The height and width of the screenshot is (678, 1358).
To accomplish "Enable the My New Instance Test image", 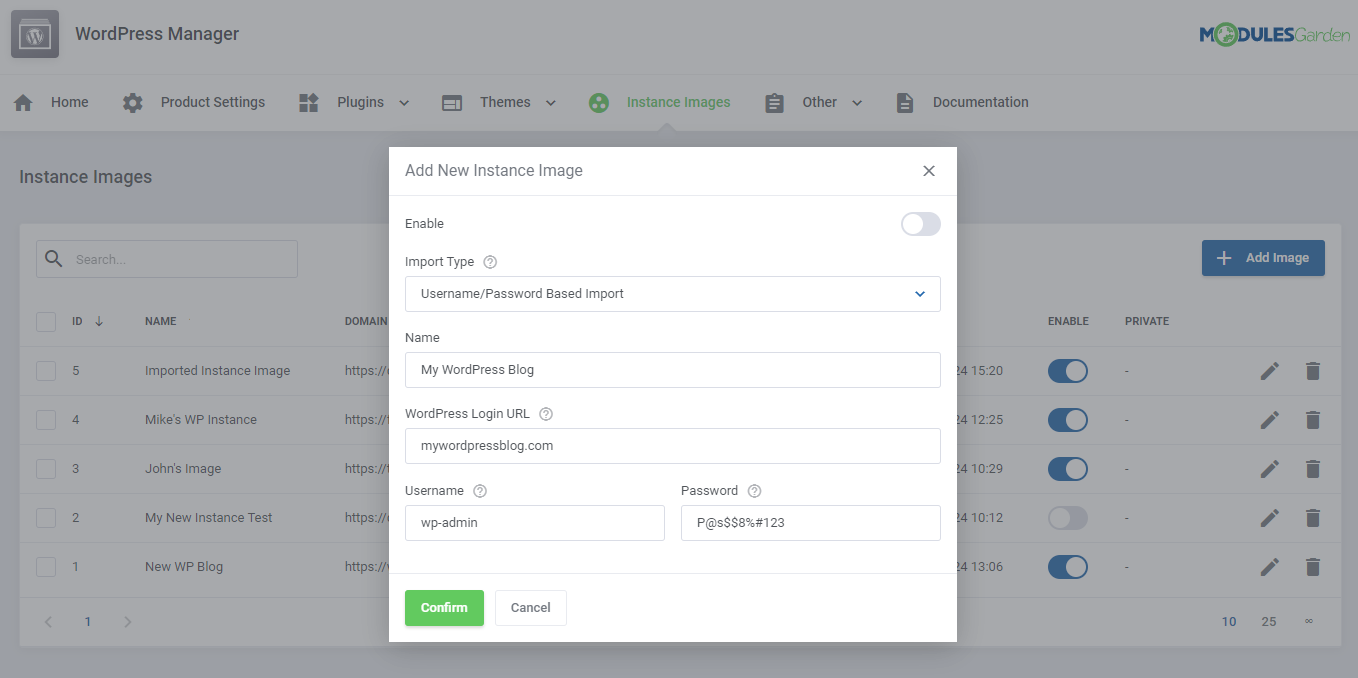I will (1067, 517).
